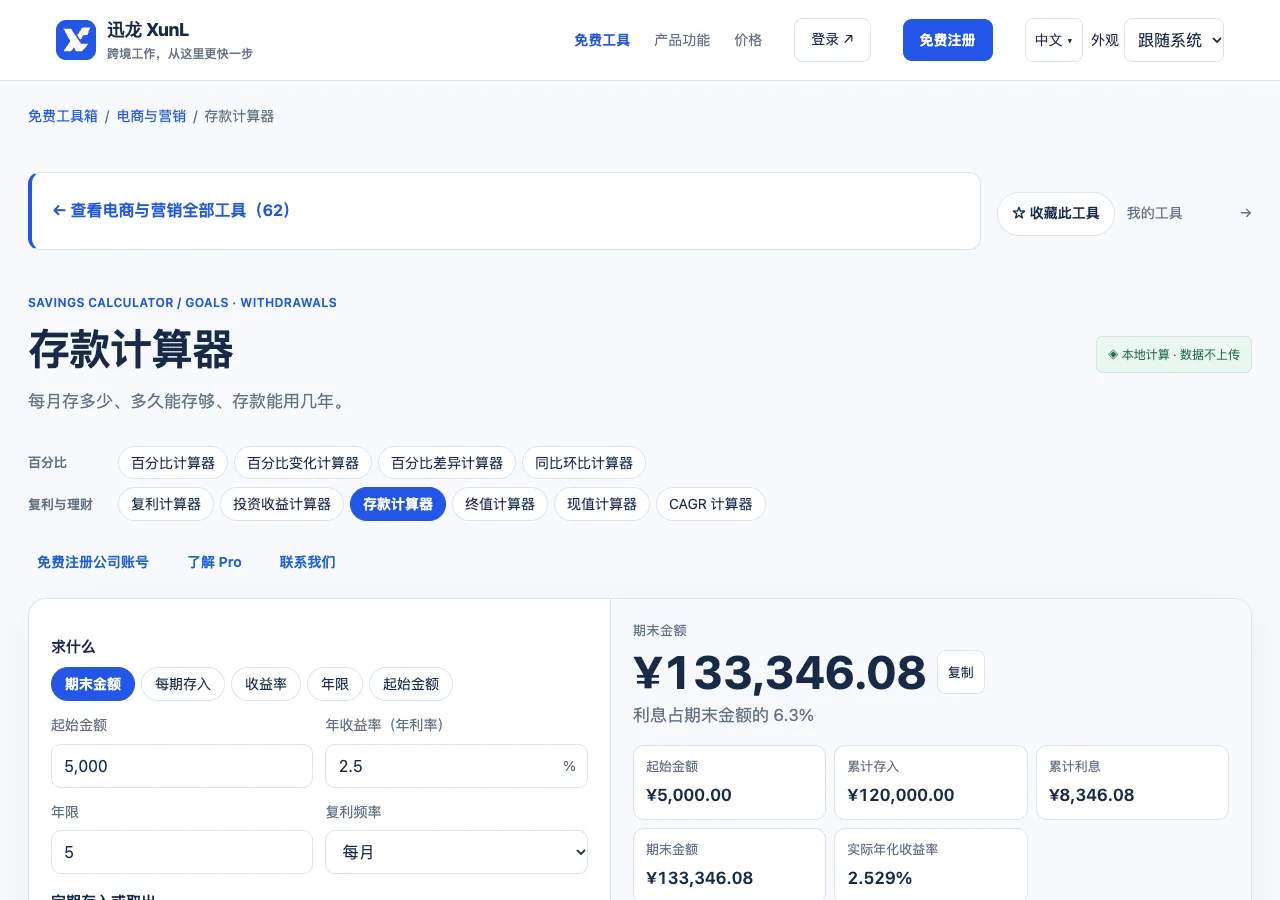Open the 中文 language dropdown

coord(1054,40)
